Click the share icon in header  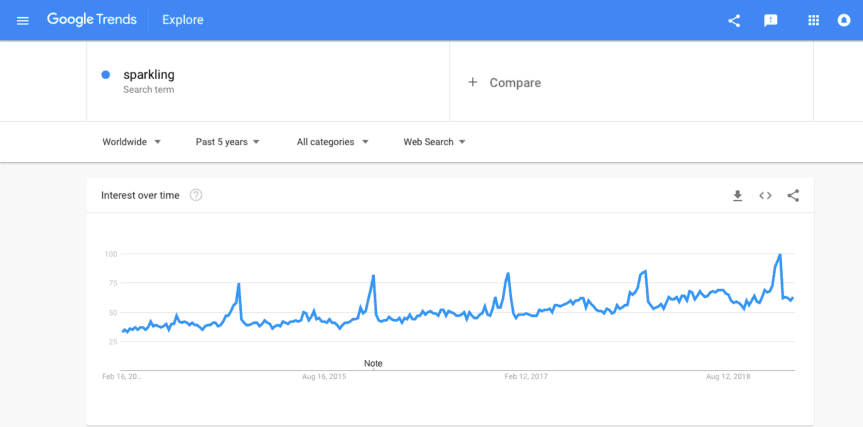(x=734, y=20)
